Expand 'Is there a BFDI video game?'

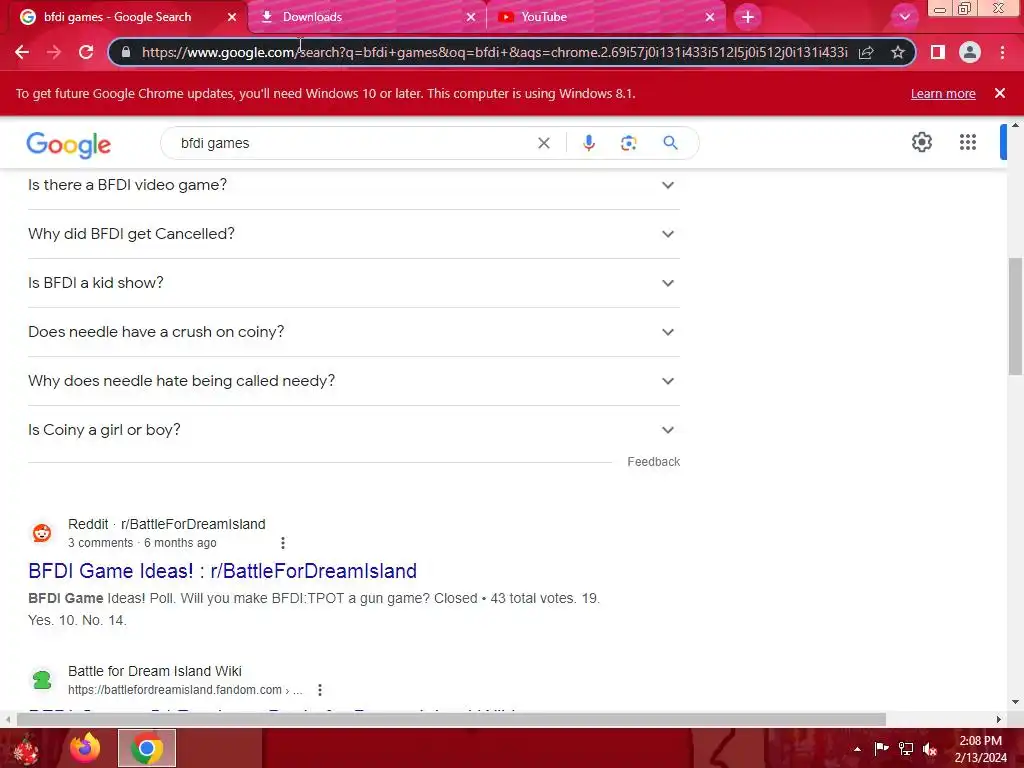click(x=354, y=185)
